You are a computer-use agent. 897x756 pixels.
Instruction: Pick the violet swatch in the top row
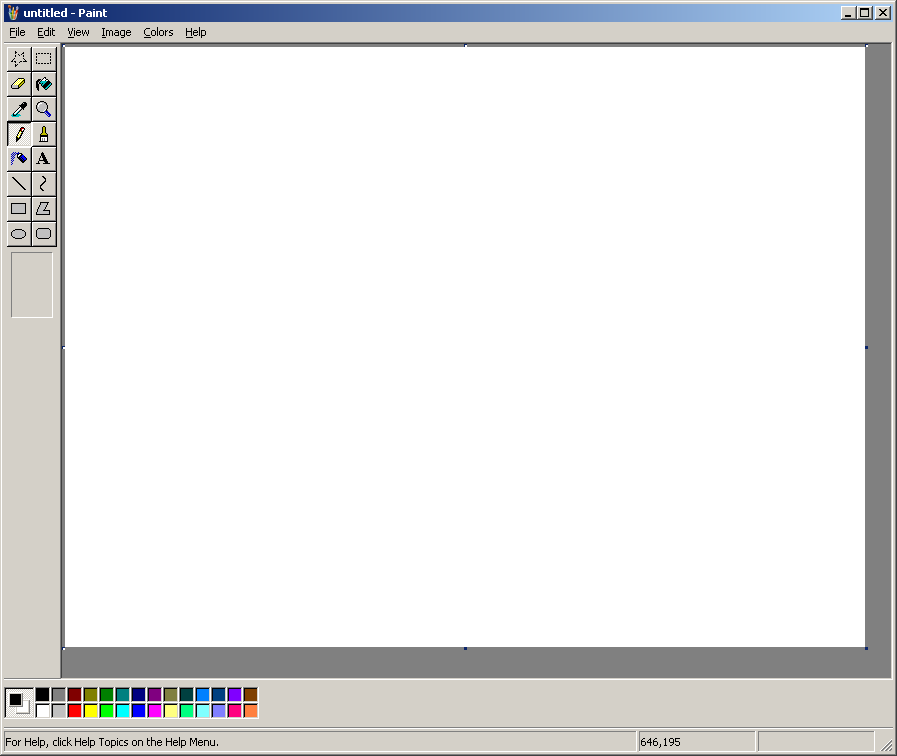pos(235,695)
